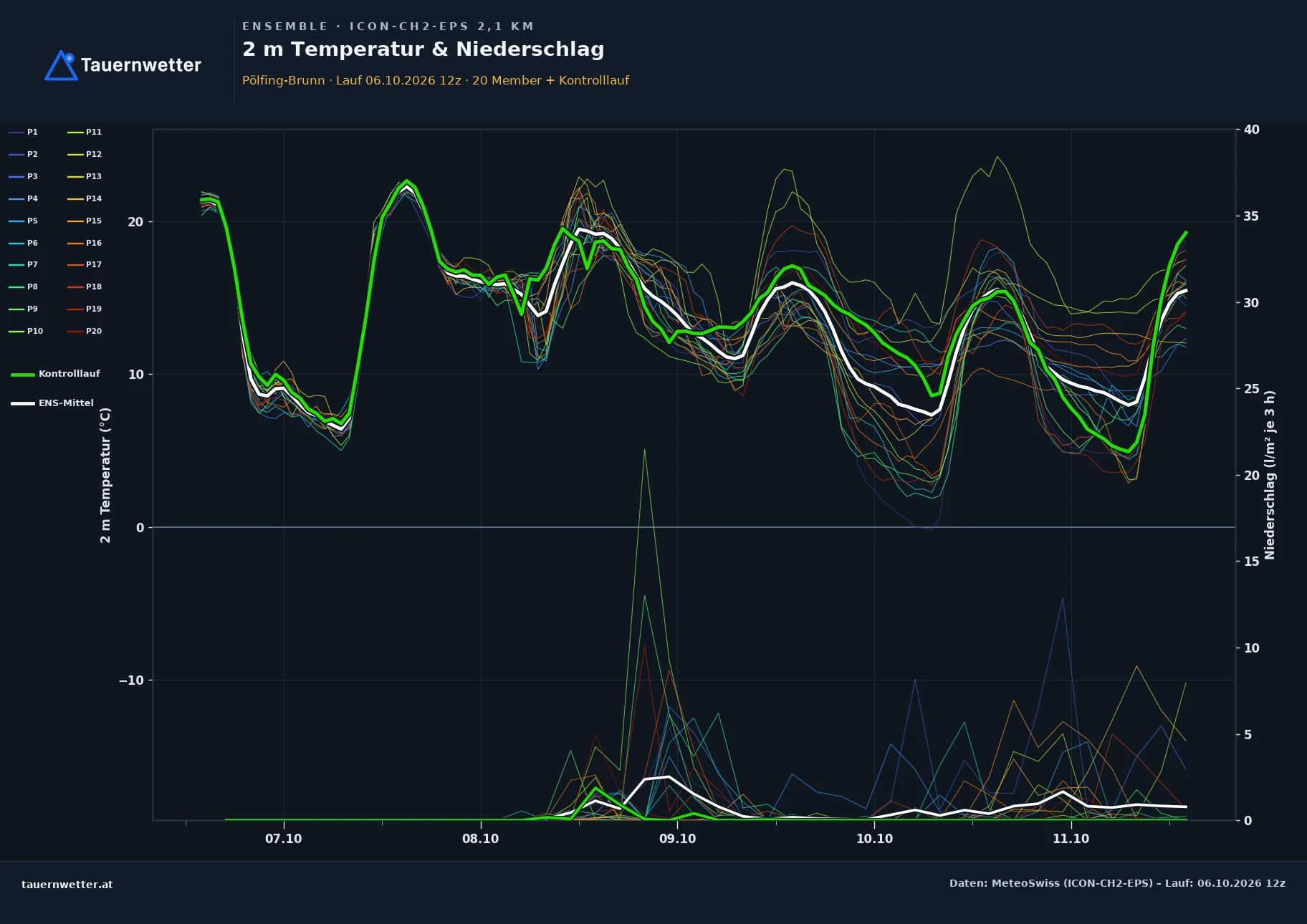The image size is (1307, 924).
Task: Click legend item P9
Action: tap(24, 309)
